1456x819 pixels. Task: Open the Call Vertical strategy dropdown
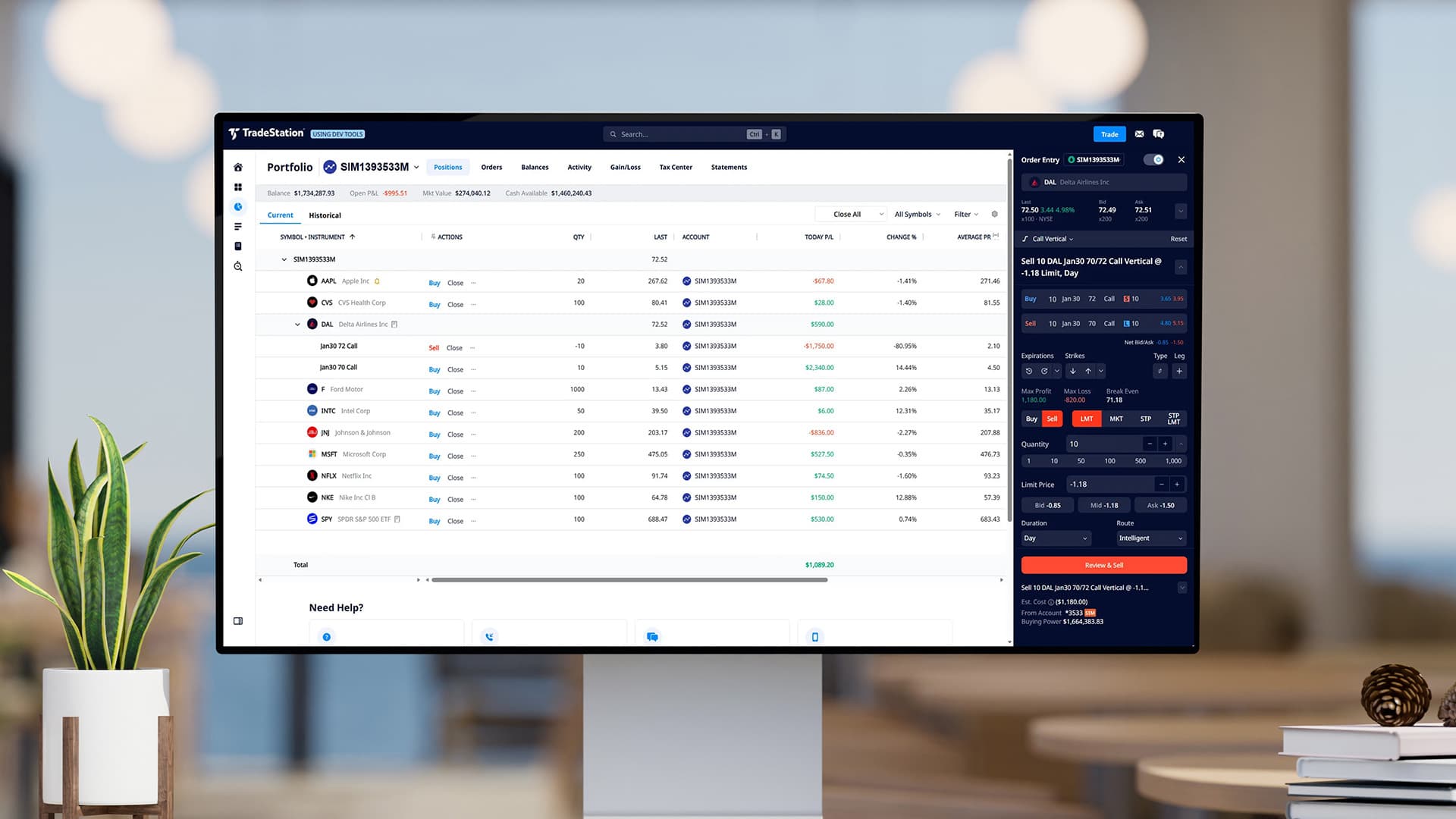tap(1049, 240)
